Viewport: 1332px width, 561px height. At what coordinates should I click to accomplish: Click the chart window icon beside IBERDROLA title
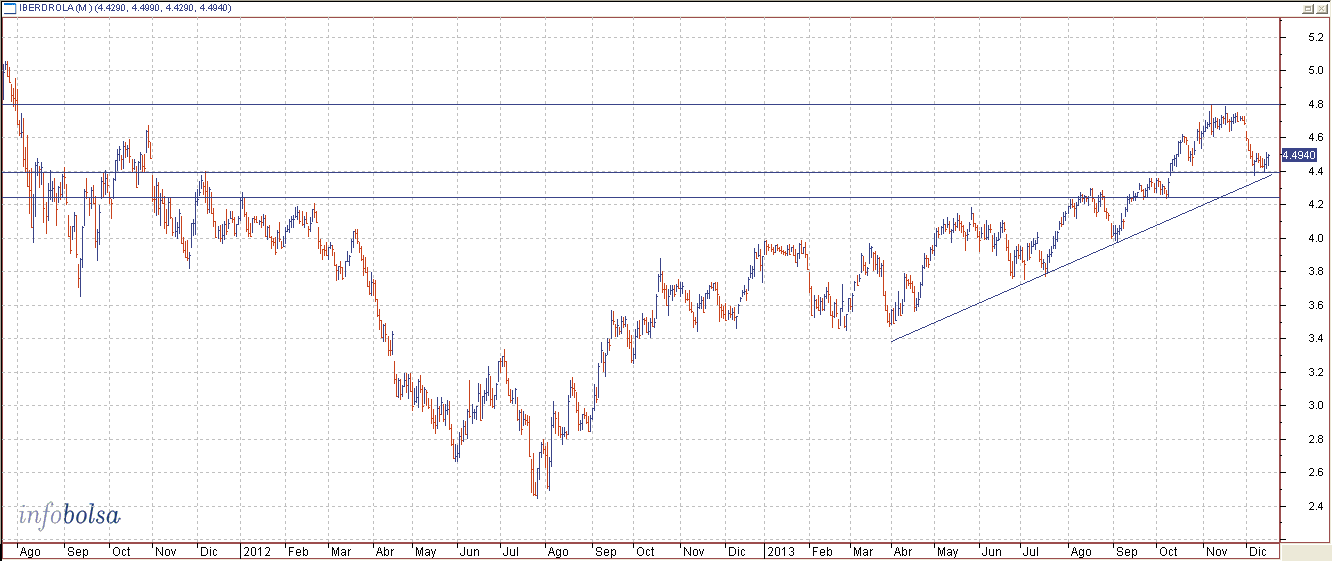(8, 8)
